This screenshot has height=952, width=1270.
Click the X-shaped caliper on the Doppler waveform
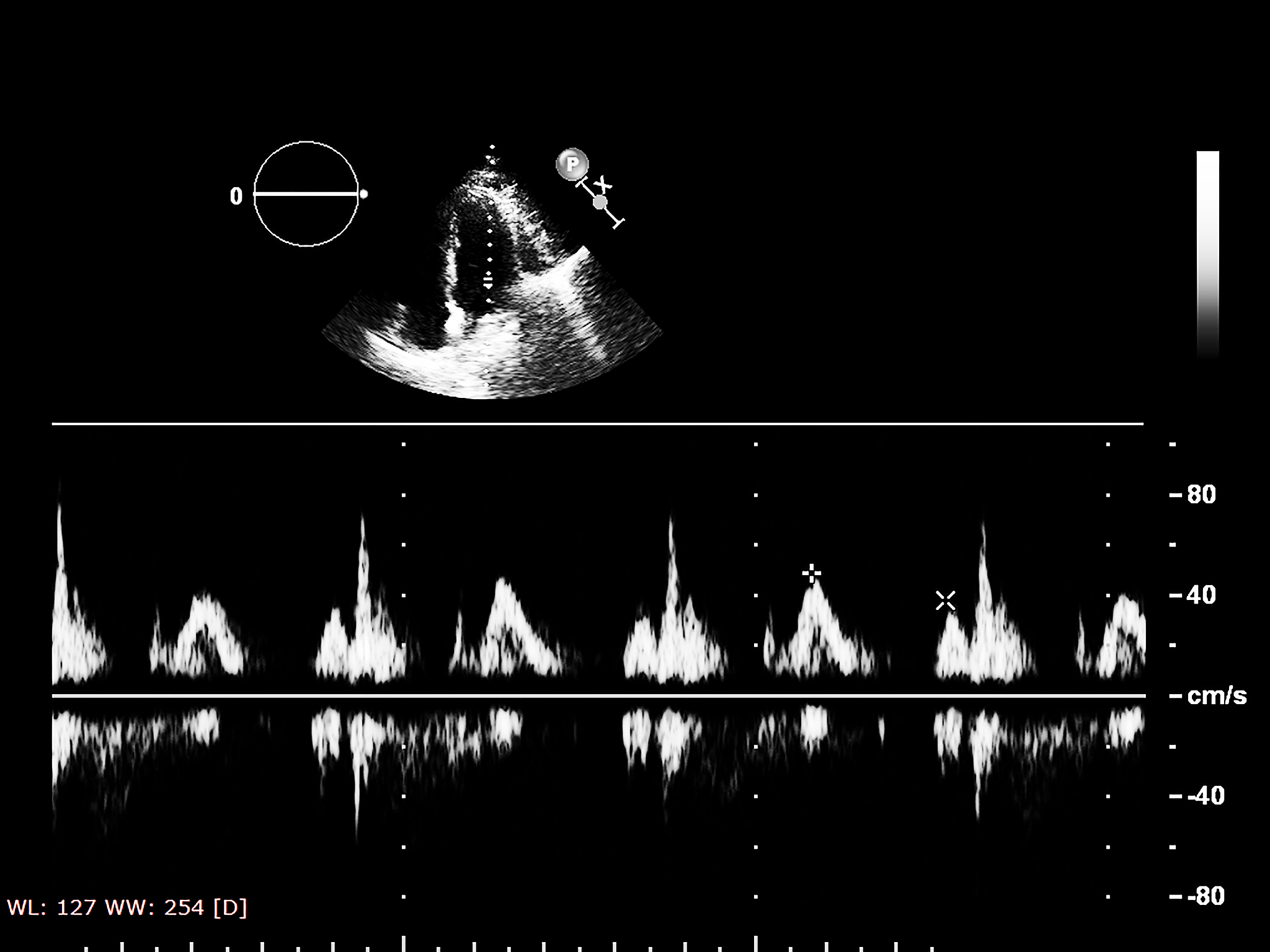[x=945, y=600]
